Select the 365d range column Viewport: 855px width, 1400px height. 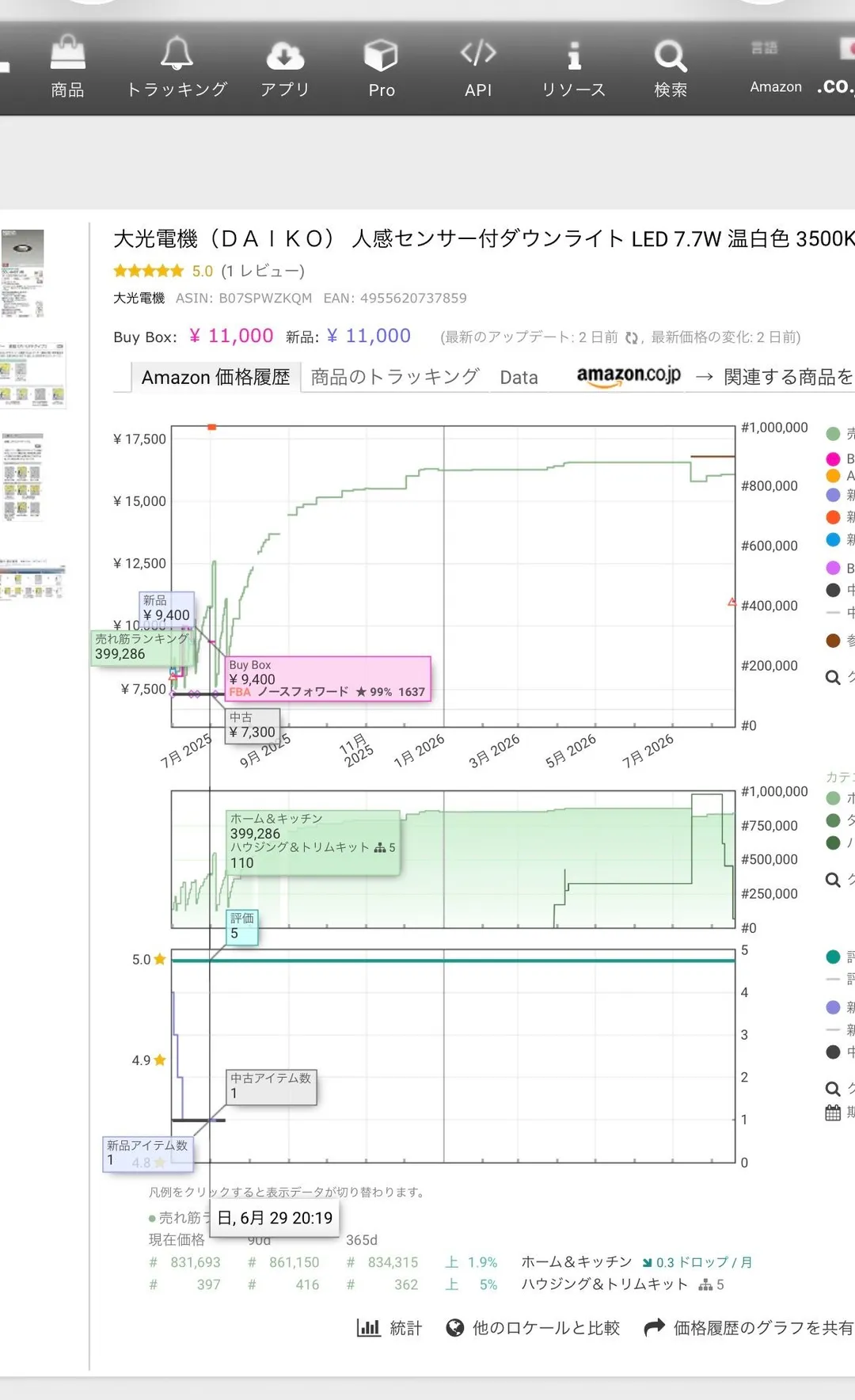[362, 1240]
